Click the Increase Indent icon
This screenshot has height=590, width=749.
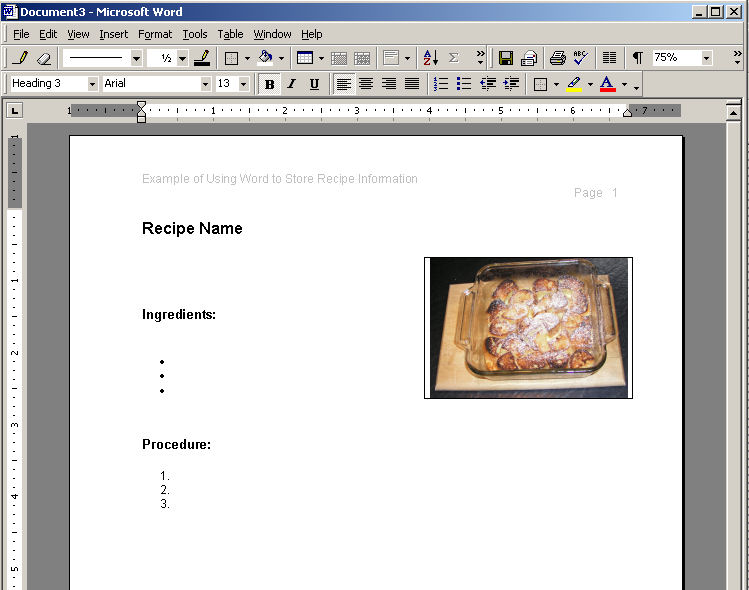pos(511,84)
